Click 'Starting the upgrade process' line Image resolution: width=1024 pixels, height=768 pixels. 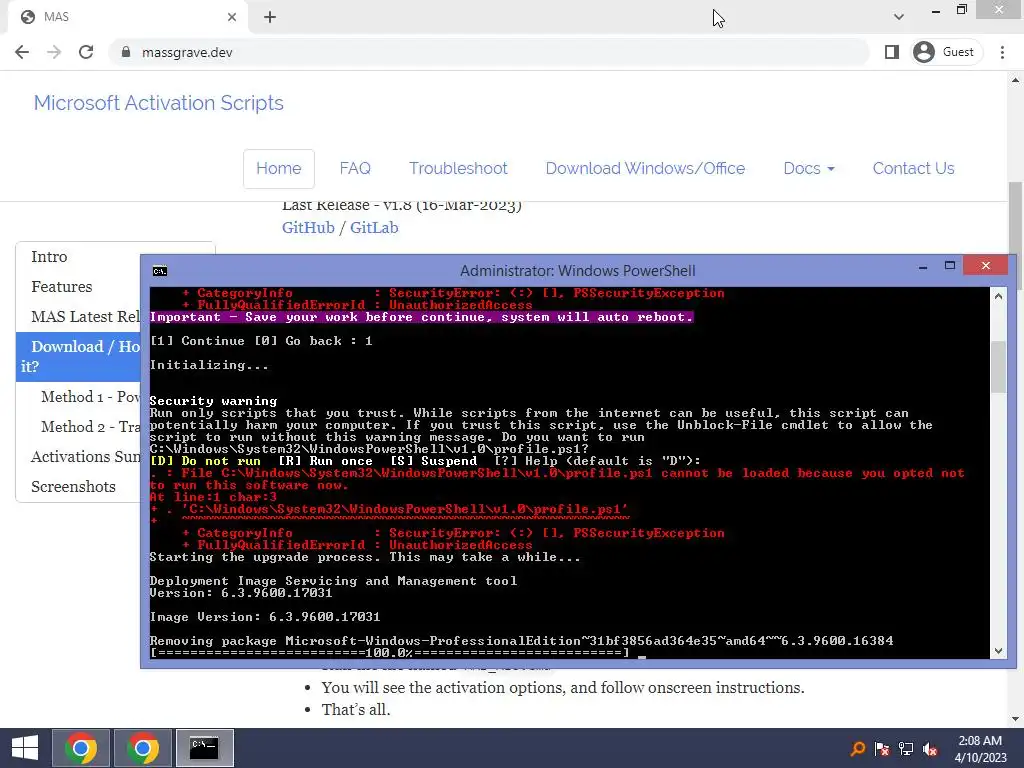(x=364, y=557)
